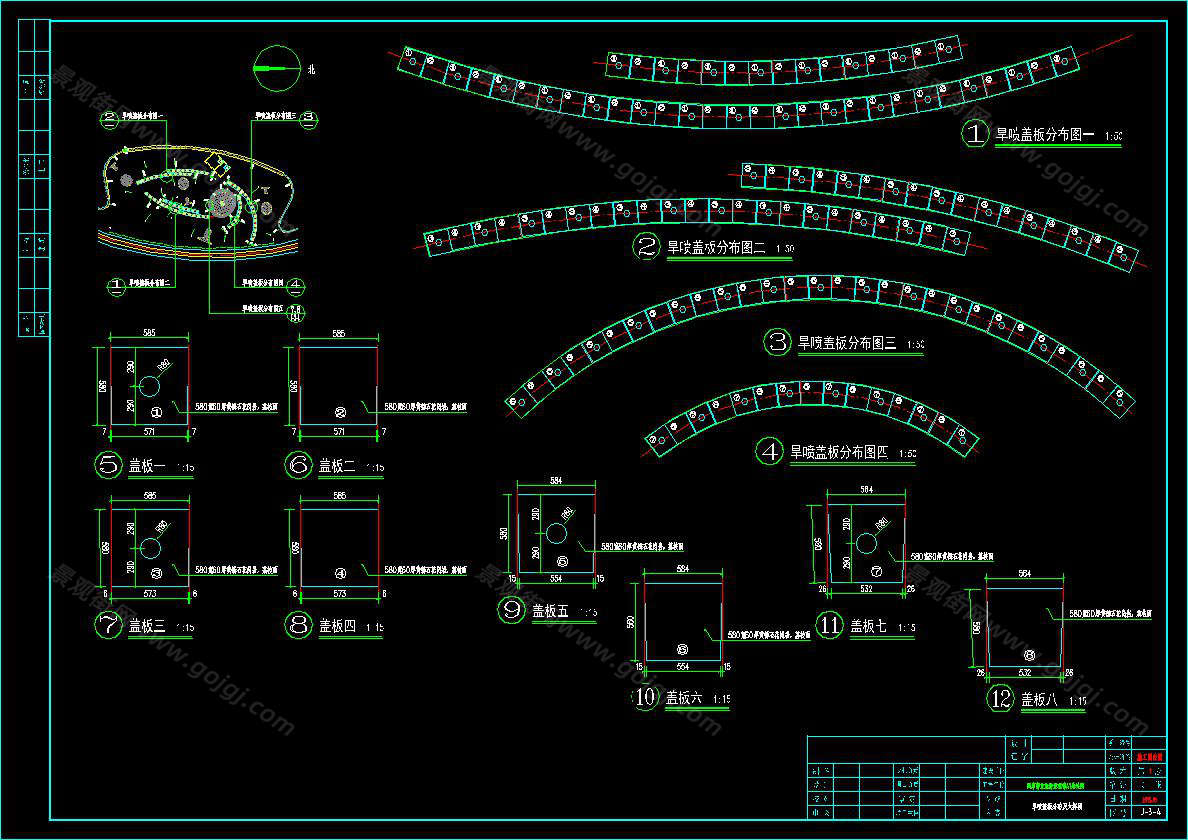Click the 585 top dimension of 盖板一
This screenshot has height=840, width=1188.
pyautogui.click(x=149, y=333)
